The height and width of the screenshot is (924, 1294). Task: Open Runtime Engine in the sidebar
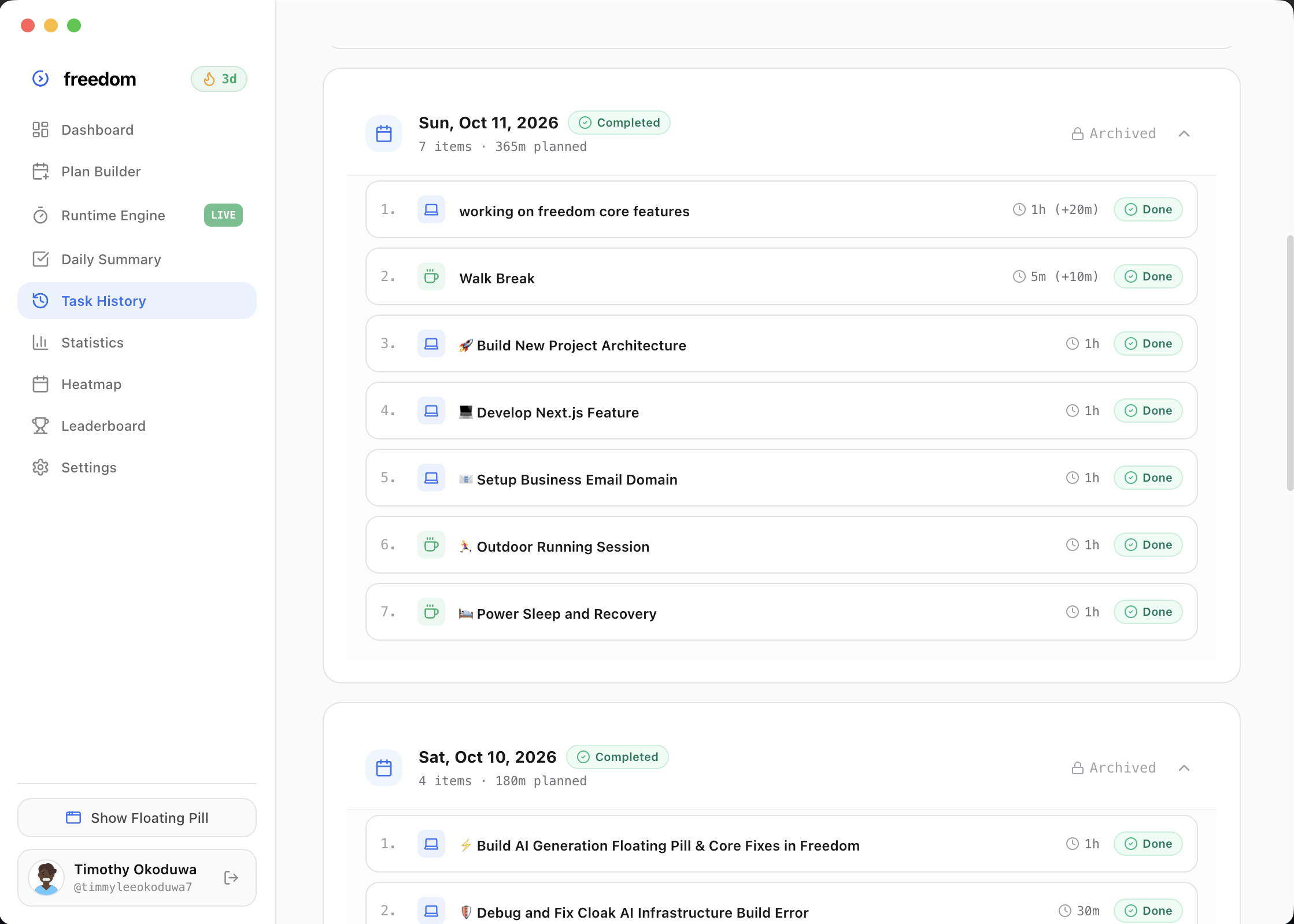click(137, 216)
